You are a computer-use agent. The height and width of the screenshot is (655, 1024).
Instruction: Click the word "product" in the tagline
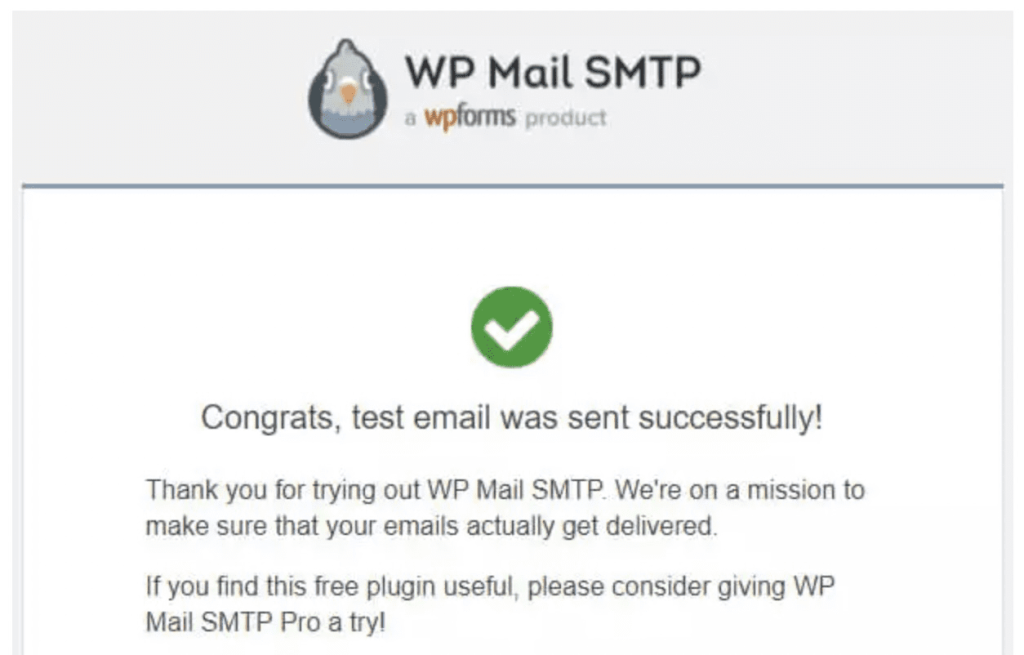tap(566, 118)
